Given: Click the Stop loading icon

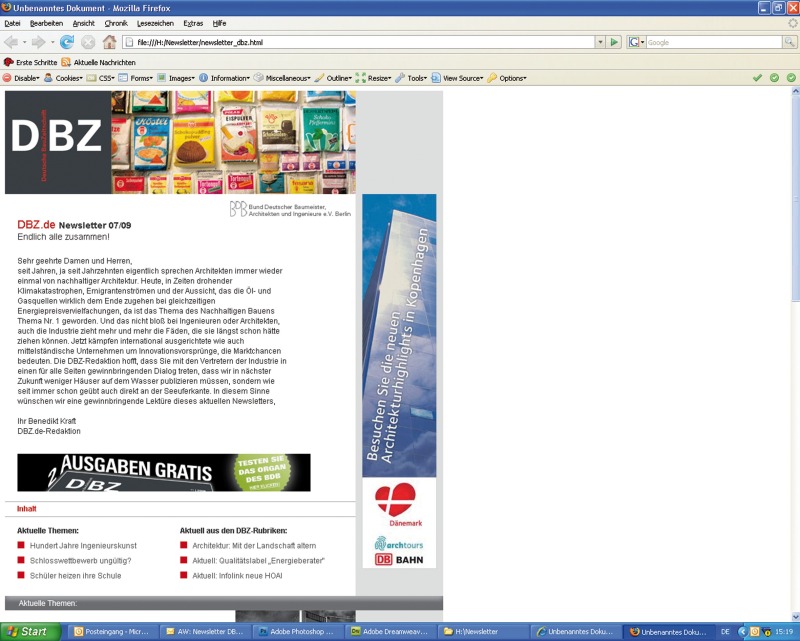Looking at the screenshot, I should pyautogui.click(x=88, y=42).
